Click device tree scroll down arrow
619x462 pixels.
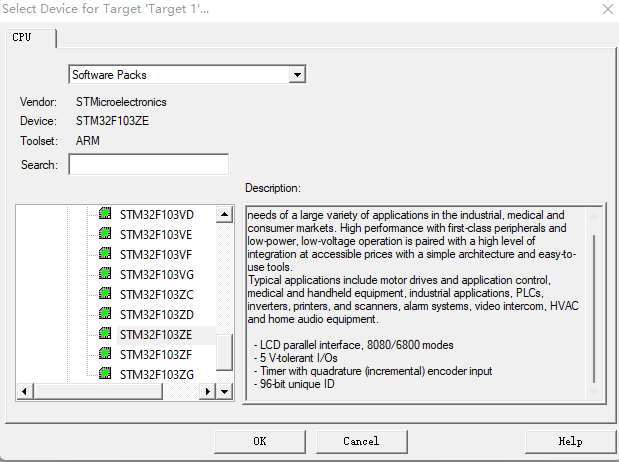coord(224,392)
